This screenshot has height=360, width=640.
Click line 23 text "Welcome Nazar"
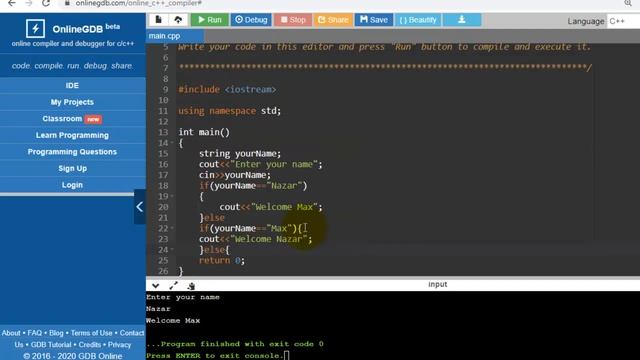(x=269, y=239)
